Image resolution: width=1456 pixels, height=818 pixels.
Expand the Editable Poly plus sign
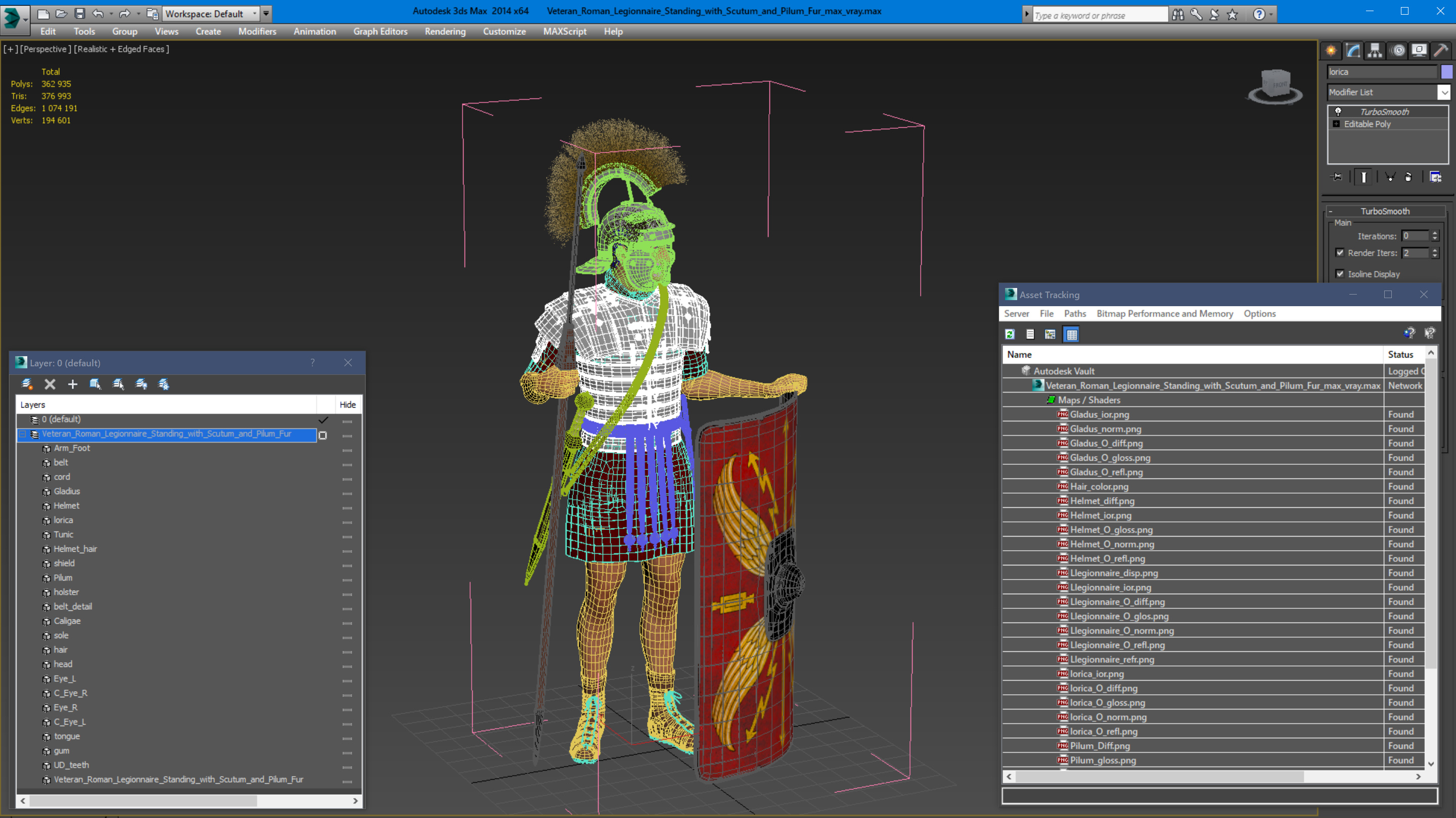(1336, 124)
